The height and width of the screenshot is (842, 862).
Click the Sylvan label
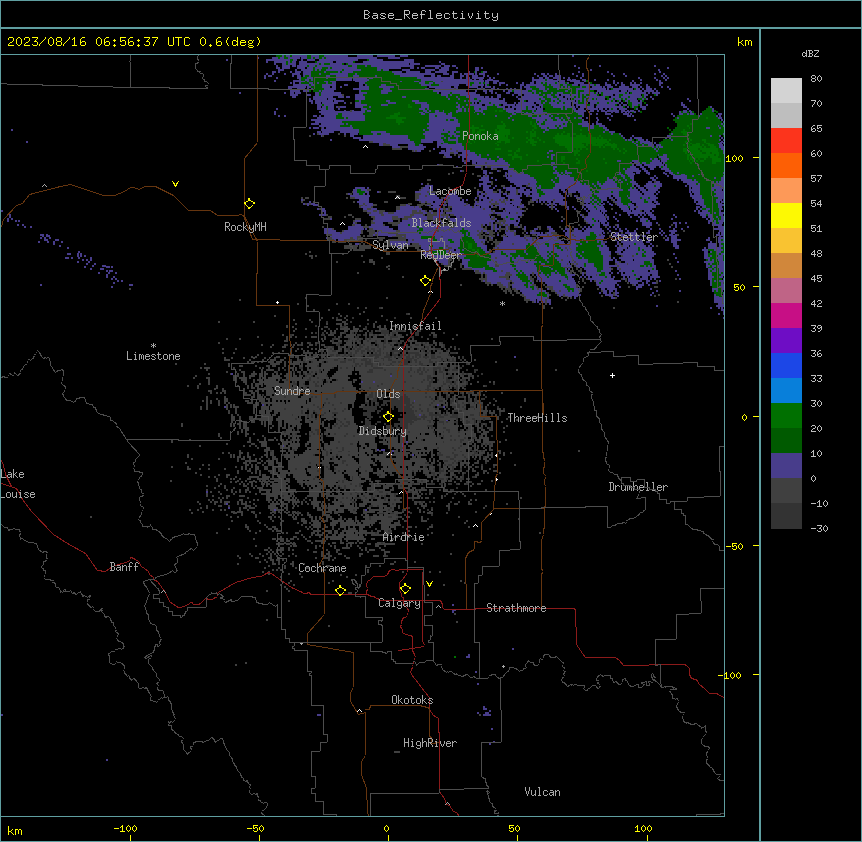(390, 245)
